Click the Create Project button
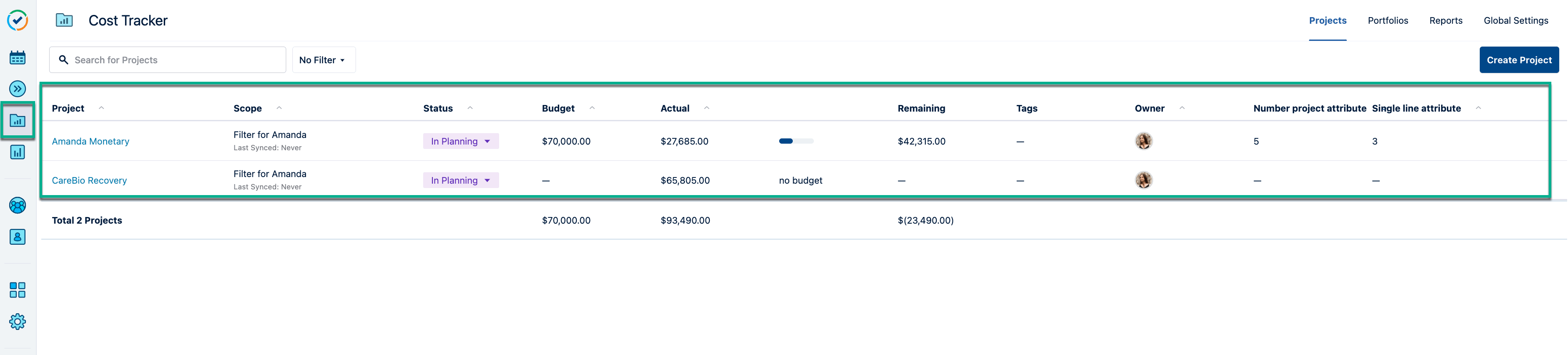Screen dimensions: 1568x355 1519,60
